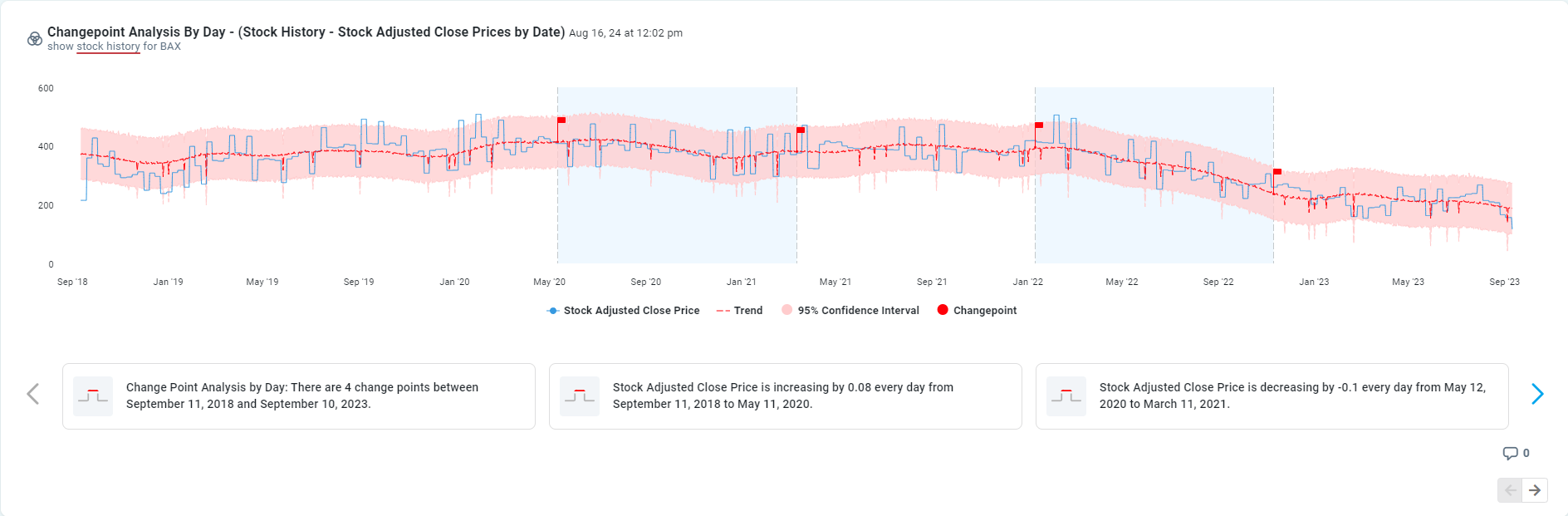This screenshot has width=1568, height=516.
Task: Toggle the 95% Confidence Interval legend entry
Action: 850,311
